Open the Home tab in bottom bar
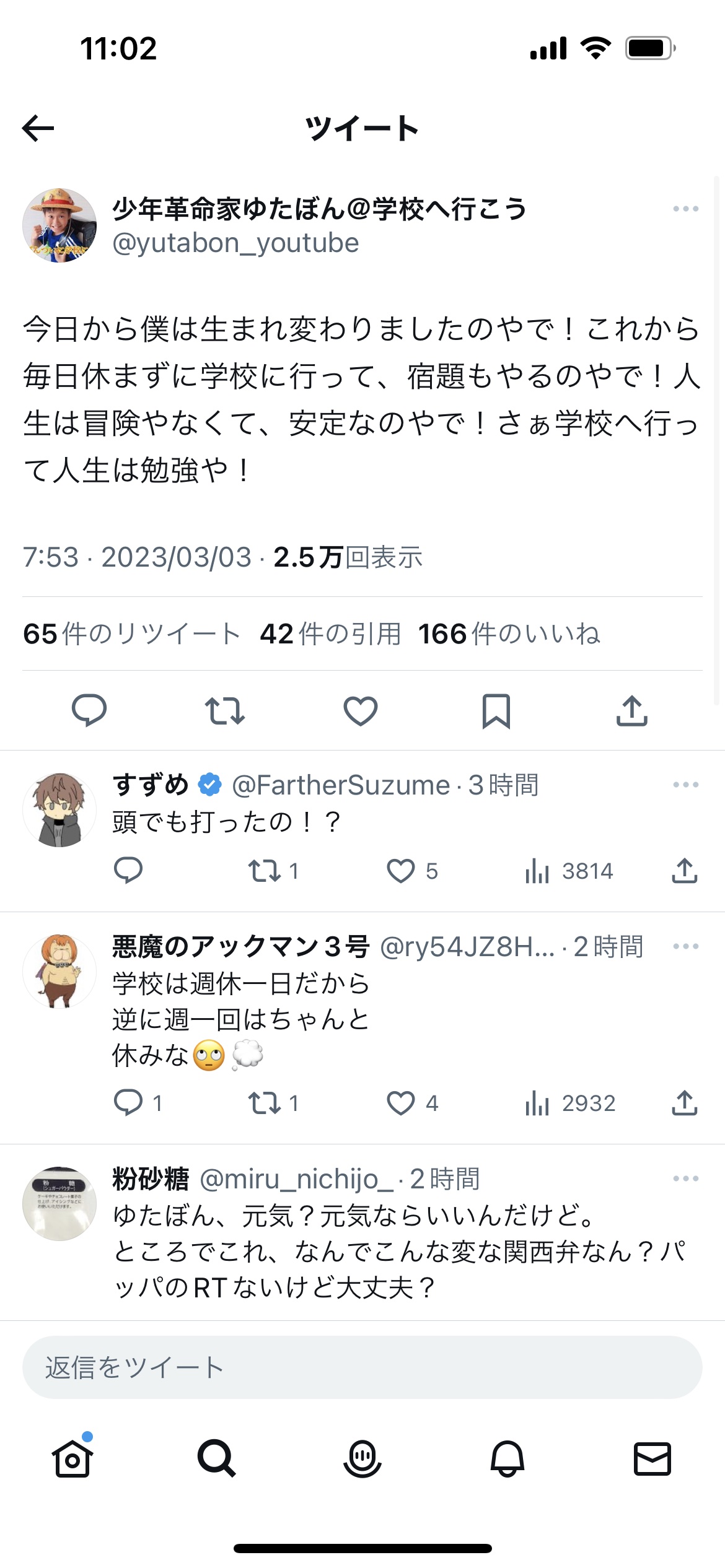 point(72,1458)
